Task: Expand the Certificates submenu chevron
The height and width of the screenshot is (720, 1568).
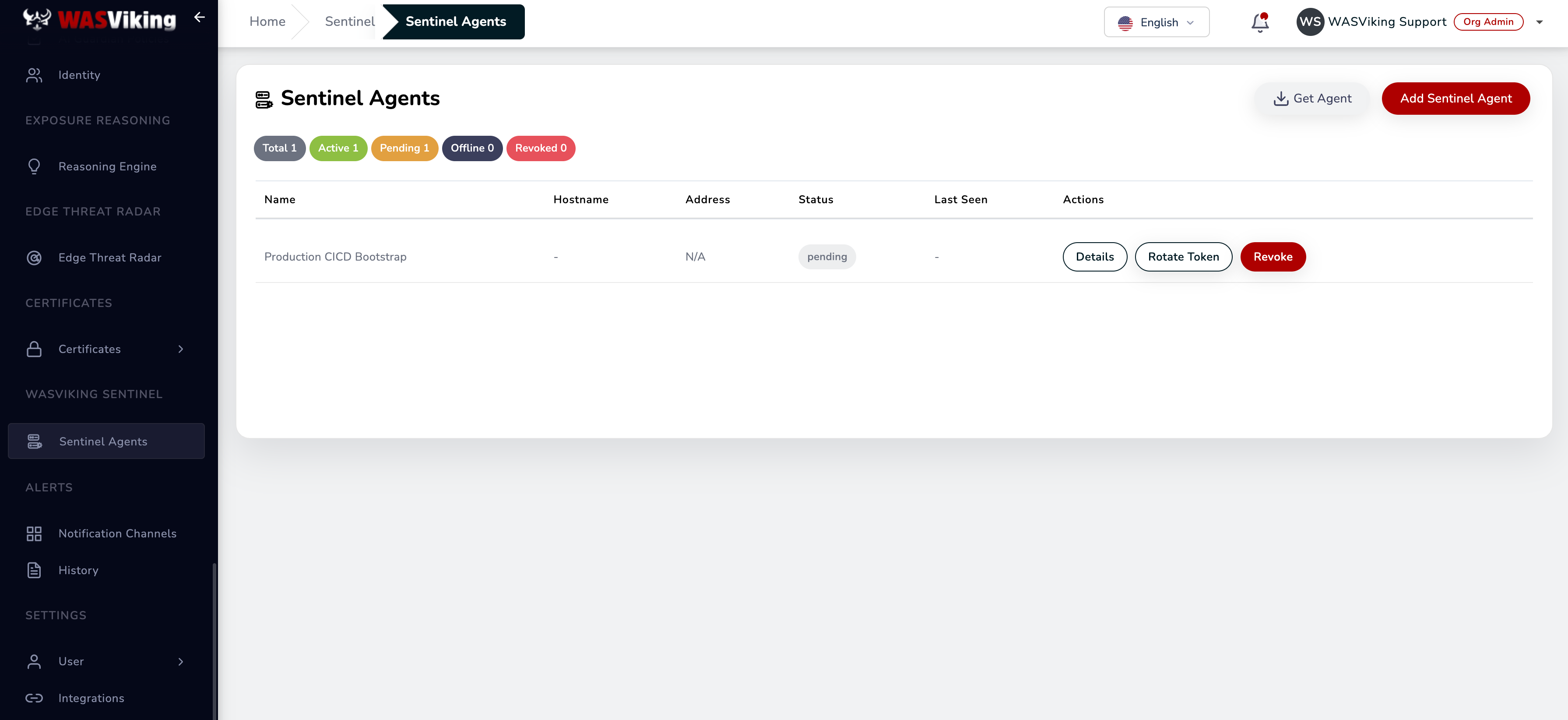Action: (180, 349)
